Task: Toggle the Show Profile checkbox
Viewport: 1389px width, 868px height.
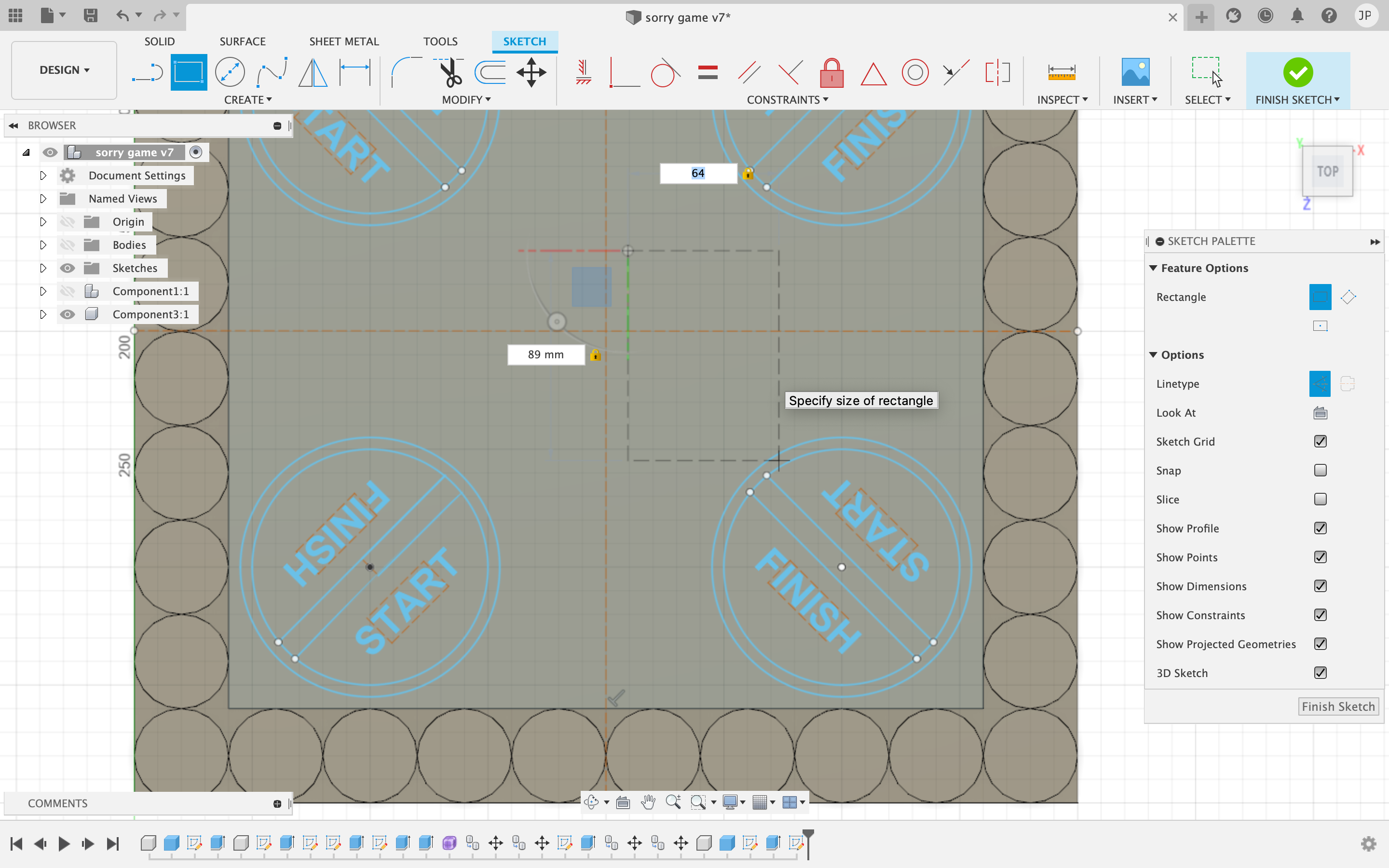Action: tap(1320, 528)
